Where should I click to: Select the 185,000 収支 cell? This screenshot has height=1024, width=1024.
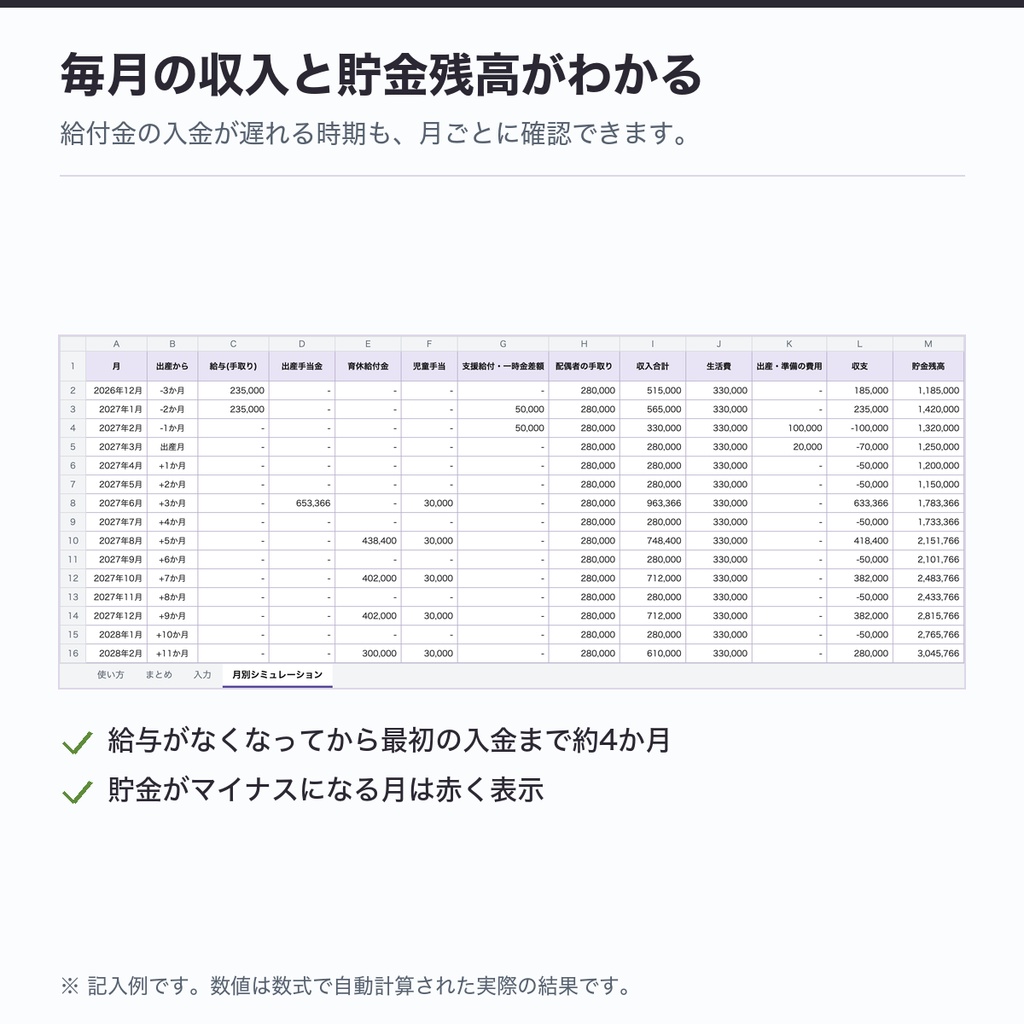click(x=859, y=391)
